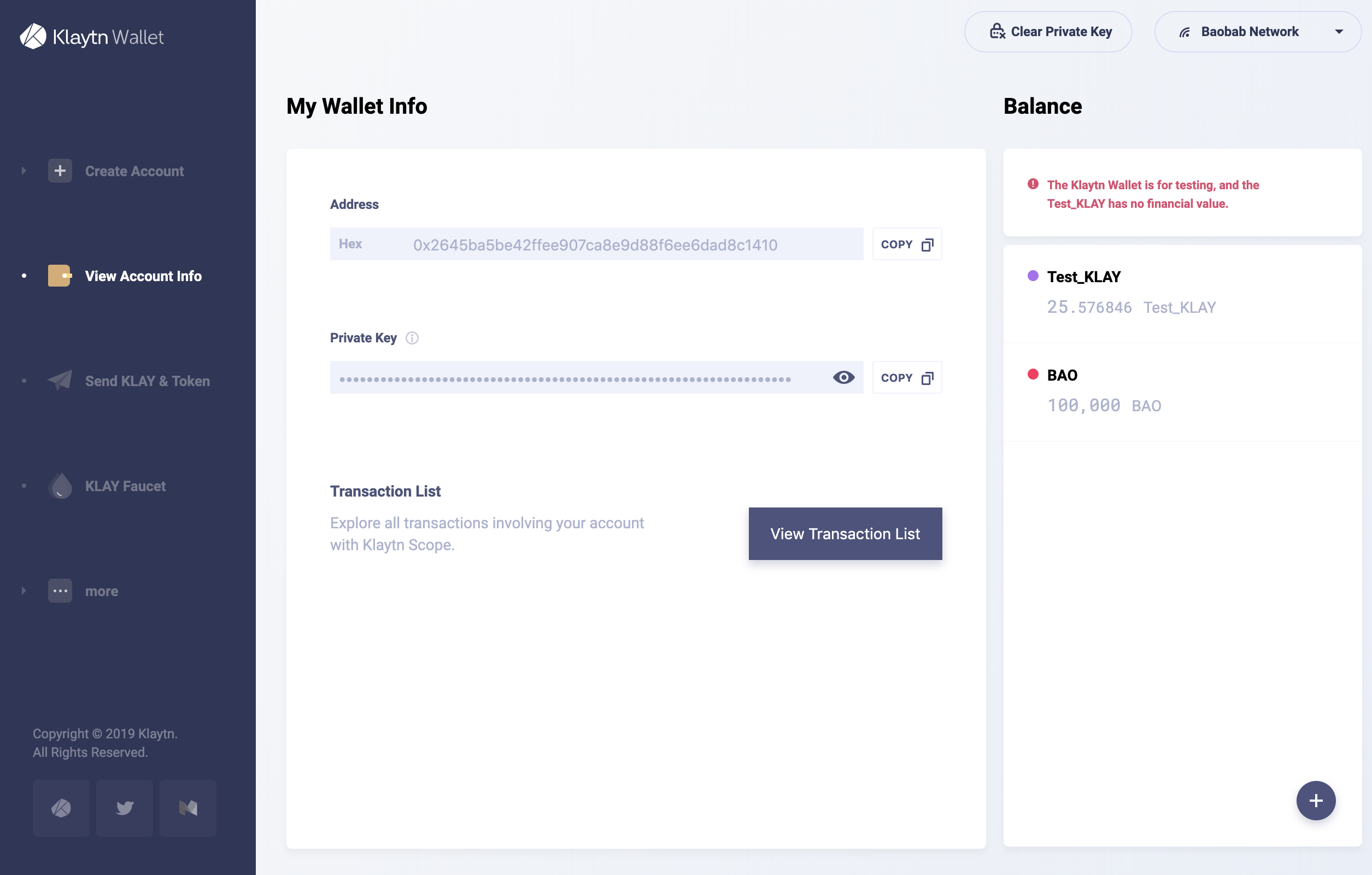Click the Private Key info icon
The image size is (1372, 875).
click(x=412, y=338)
